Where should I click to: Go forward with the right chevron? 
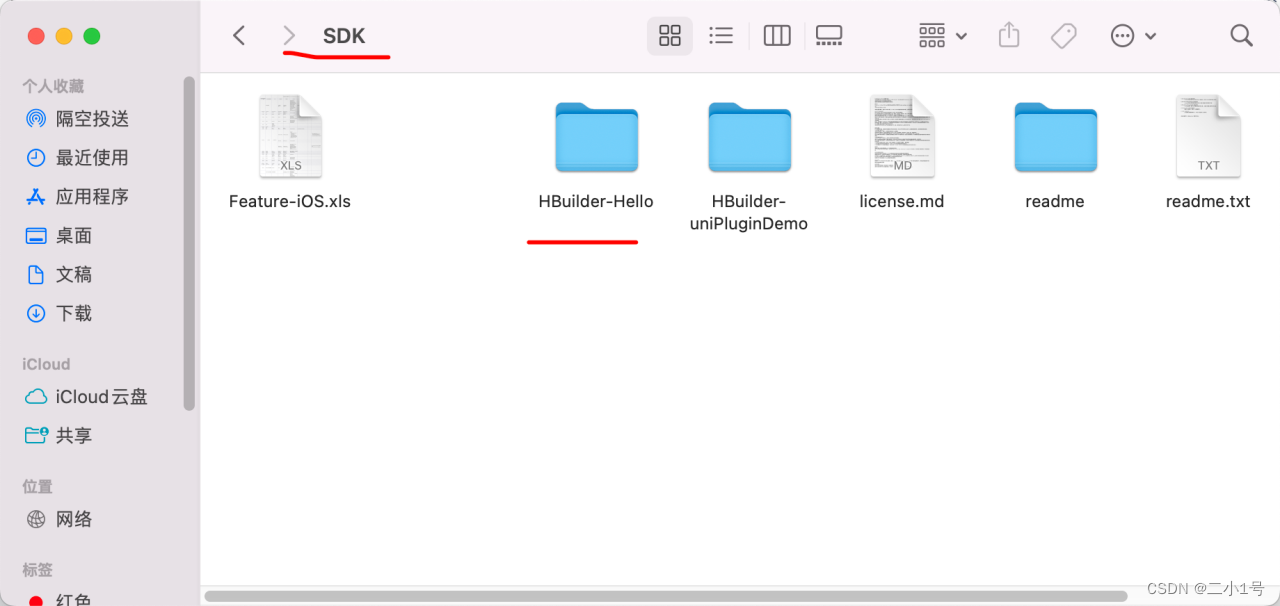tap(290, 36)
